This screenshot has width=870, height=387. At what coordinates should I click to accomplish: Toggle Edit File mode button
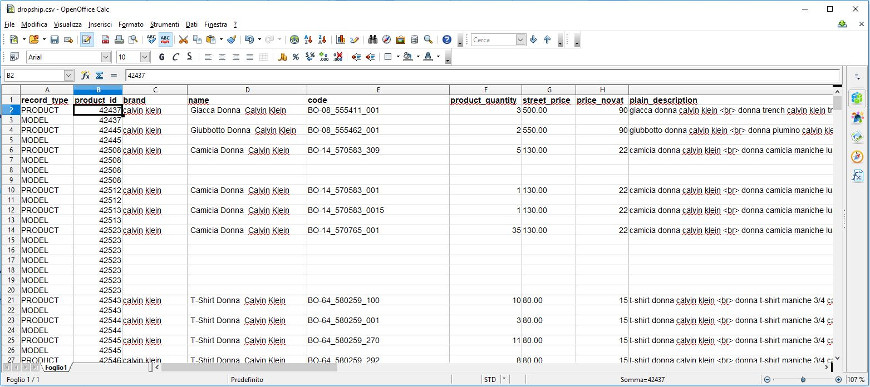coord(87,39)
